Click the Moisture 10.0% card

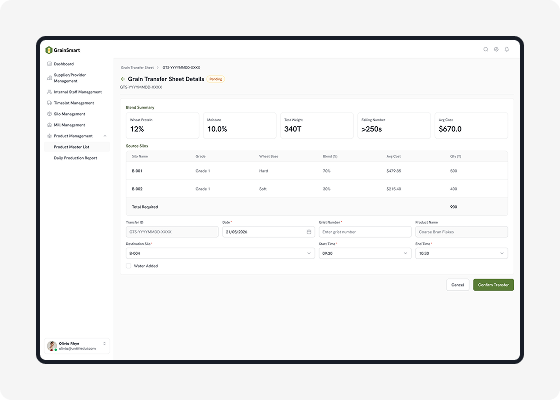tap(240, 125)
